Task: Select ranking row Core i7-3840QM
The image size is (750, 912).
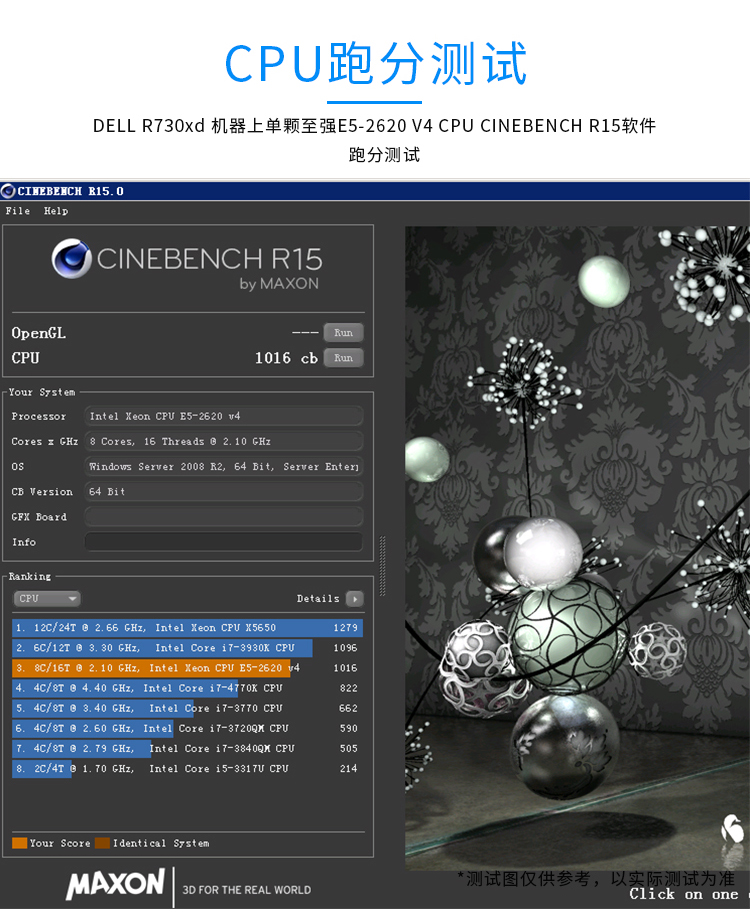Action: point(187,749)
